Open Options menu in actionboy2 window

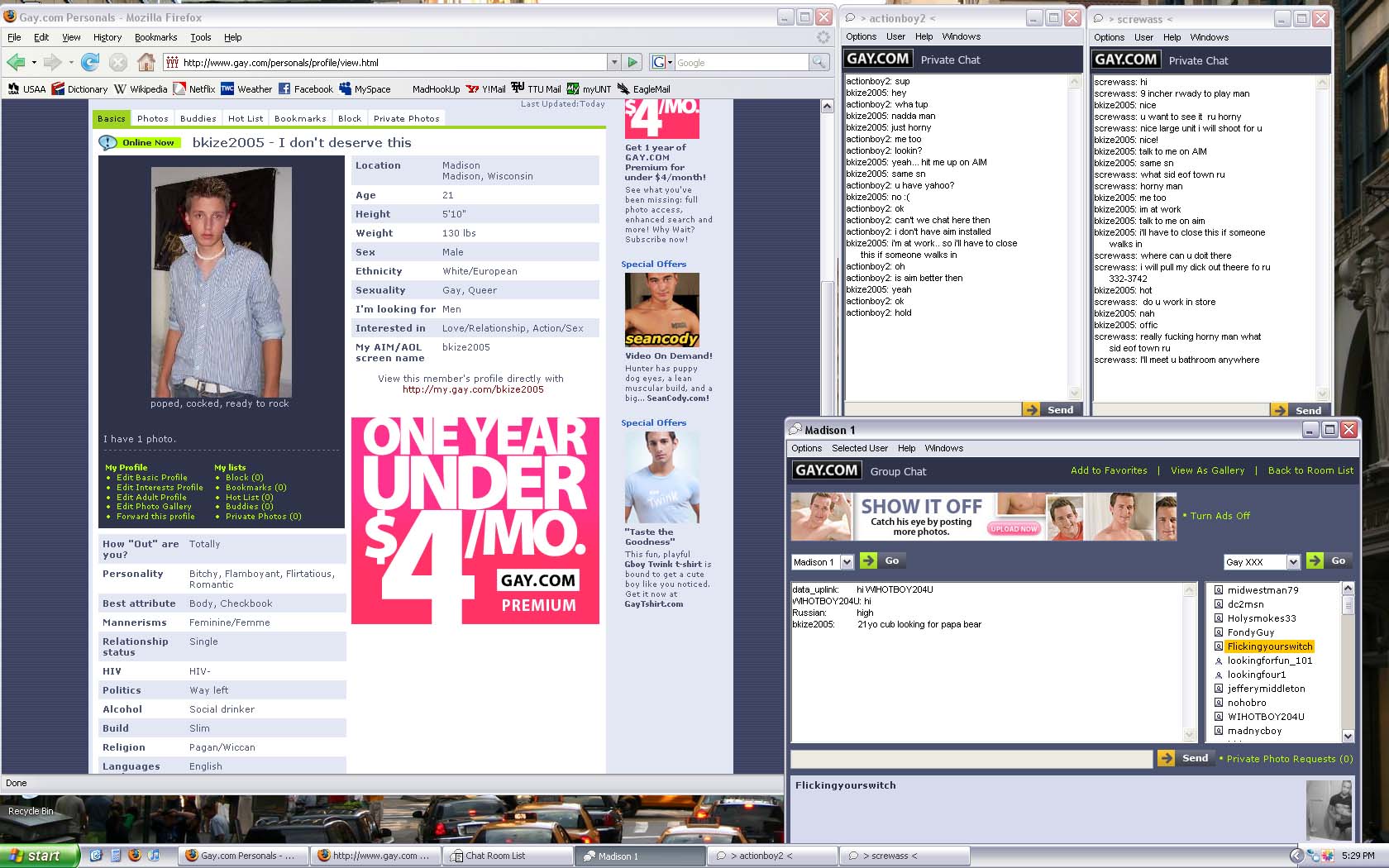861,36
